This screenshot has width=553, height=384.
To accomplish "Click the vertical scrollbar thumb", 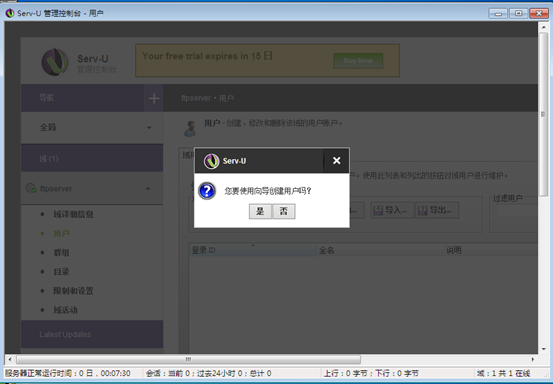I will pos(543,114).
